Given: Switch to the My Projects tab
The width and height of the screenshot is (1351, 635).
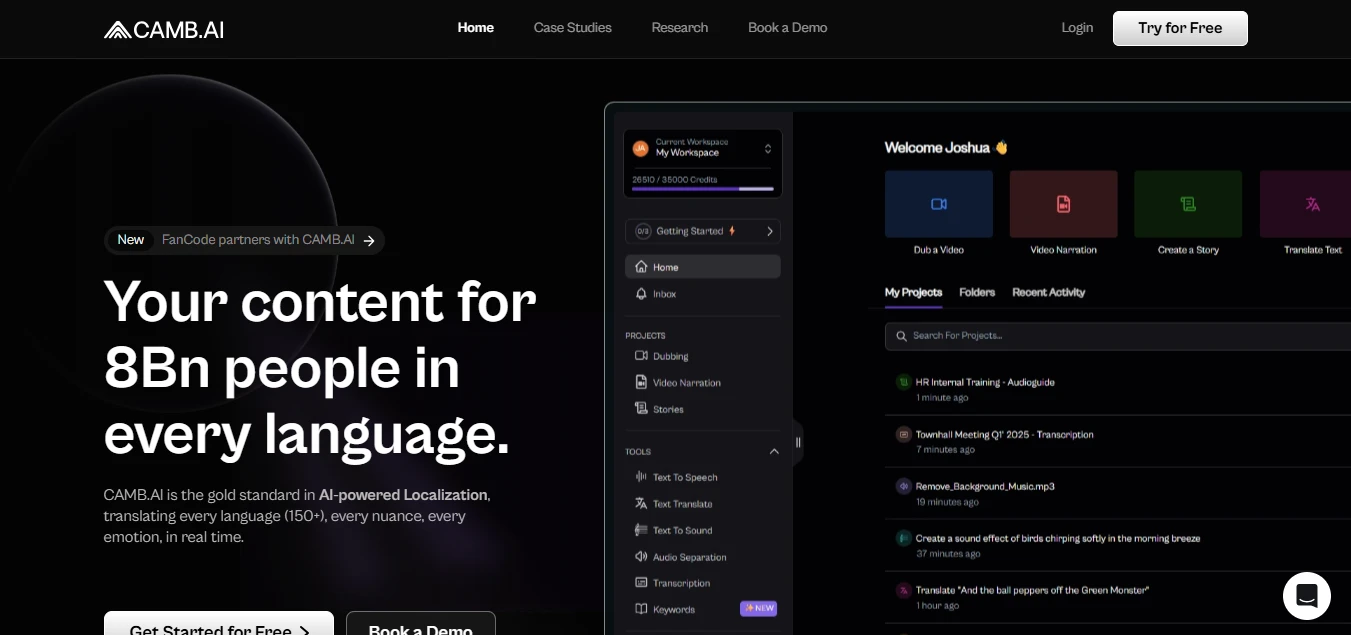Looking at the screenshot, I should point(913,292).
